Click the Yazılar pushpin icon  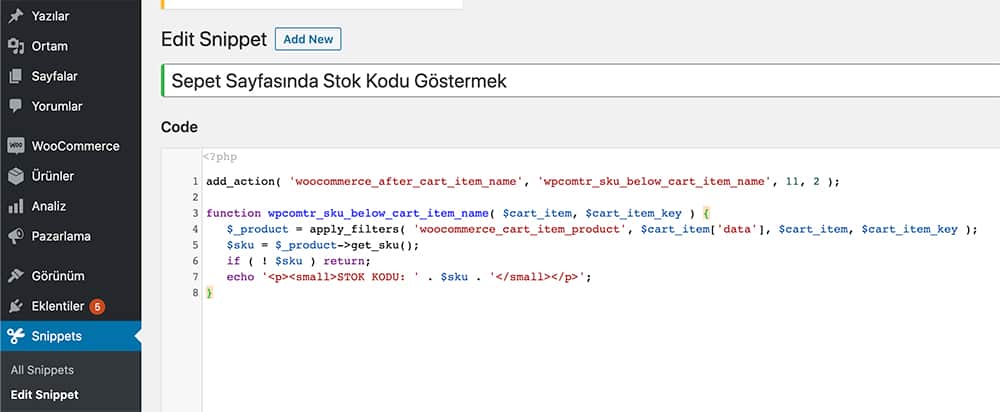click(x=16, y=16)
